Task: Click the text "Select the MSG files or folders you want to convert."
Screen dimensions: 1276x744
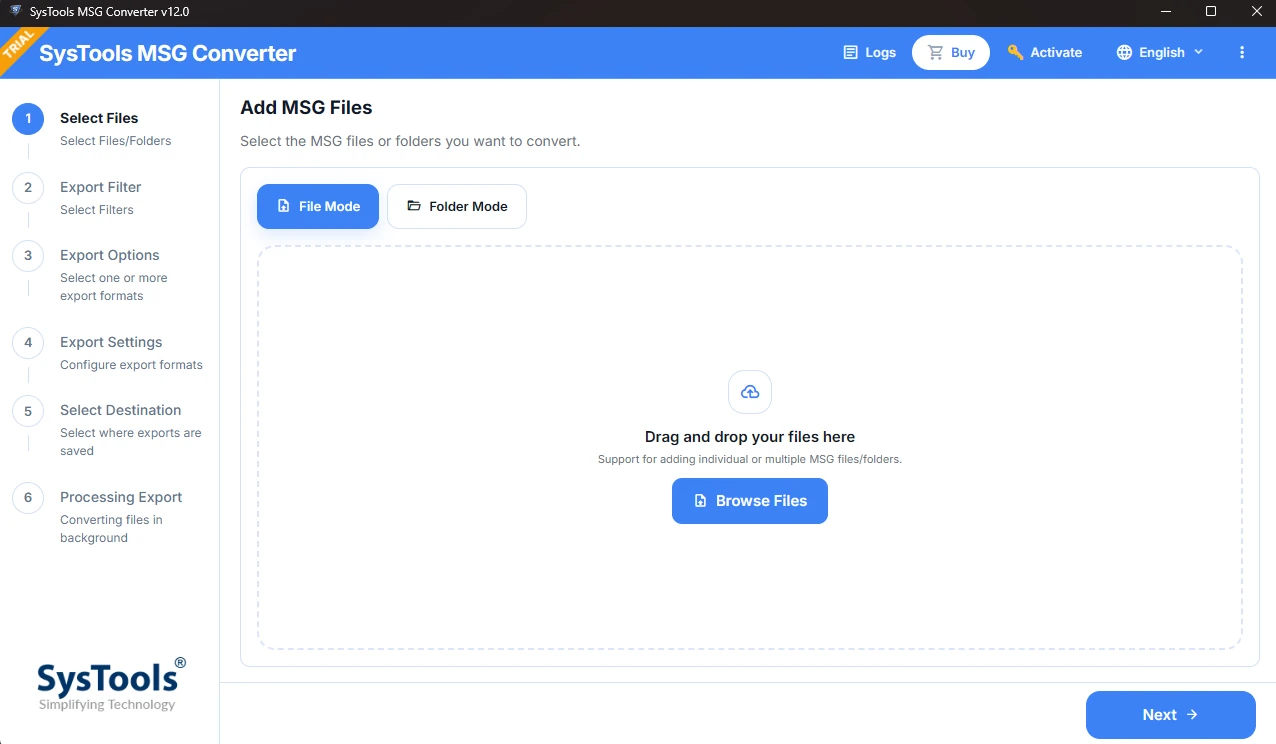Action: click(410, 141)
